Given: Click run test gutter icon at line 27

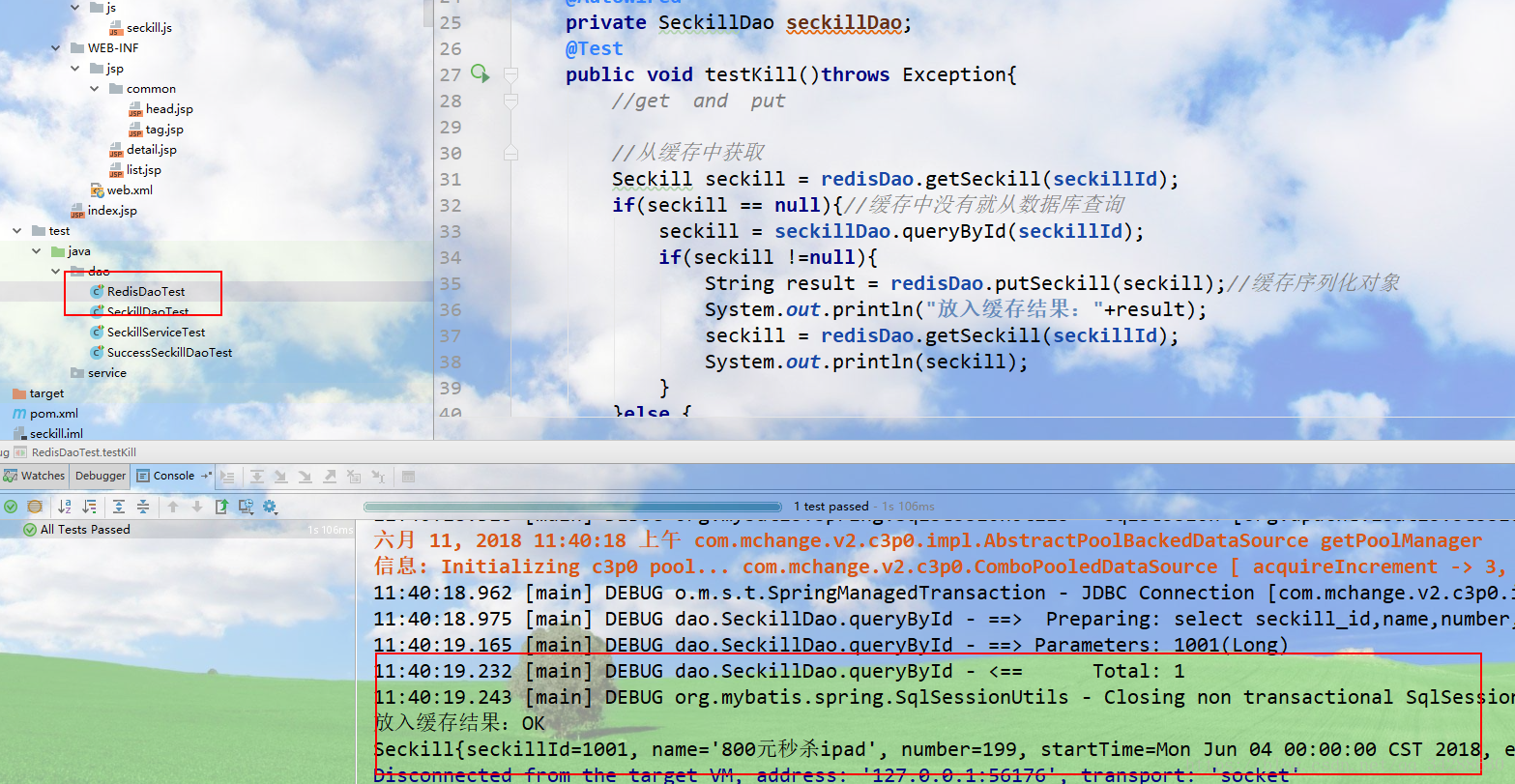Looking at the screenshot, I should (x=480, y=73).
